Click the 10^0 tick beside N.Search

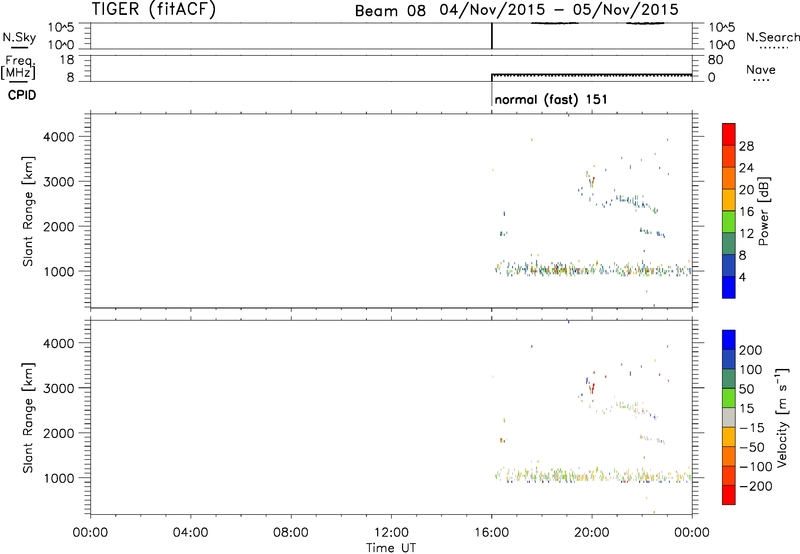pos(721,45)
